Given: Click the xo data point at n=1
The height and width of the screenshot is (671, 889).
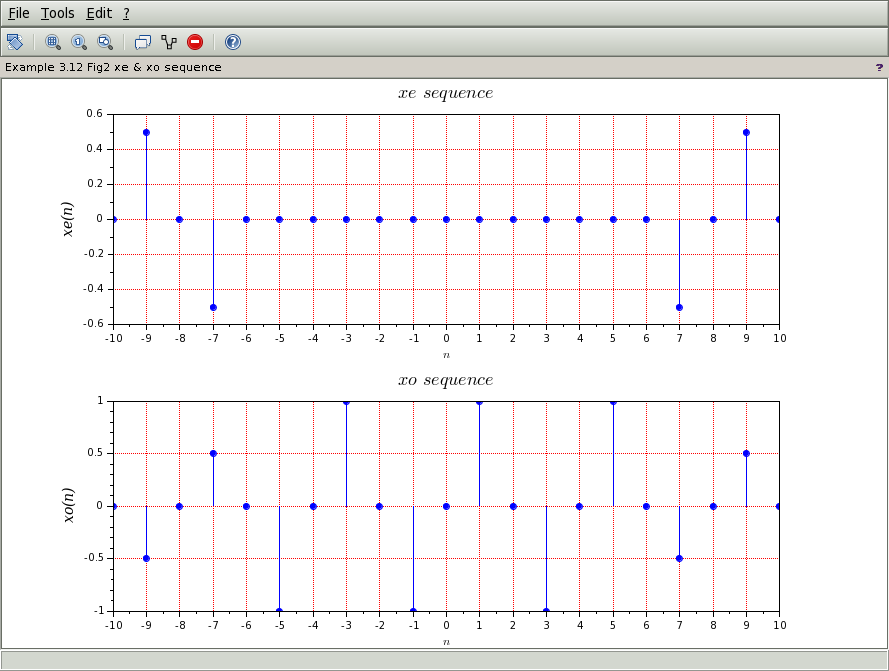Looking at the screenshot, I should (x=479, y=402).
